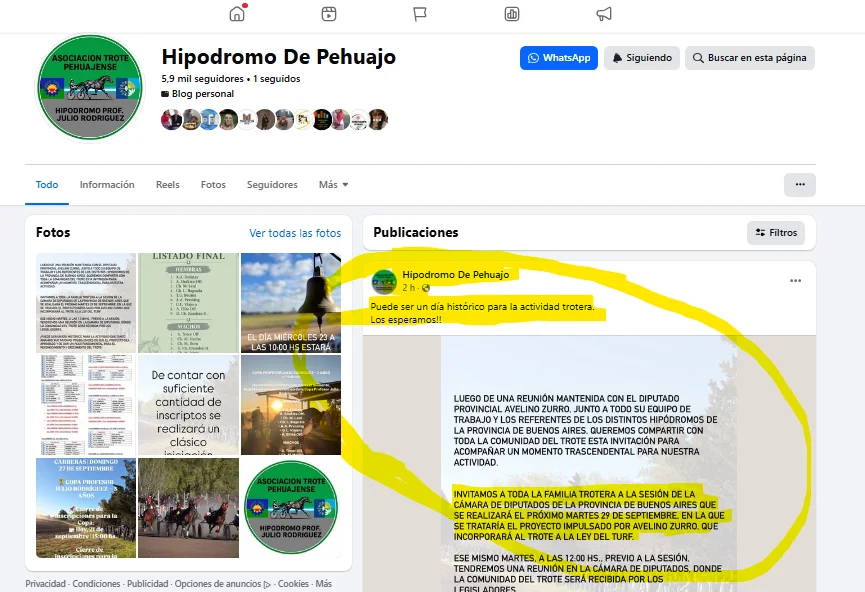Open the ads megaphone icon
The height and width of the screenshot is (592, 865).
click(604, 14)
